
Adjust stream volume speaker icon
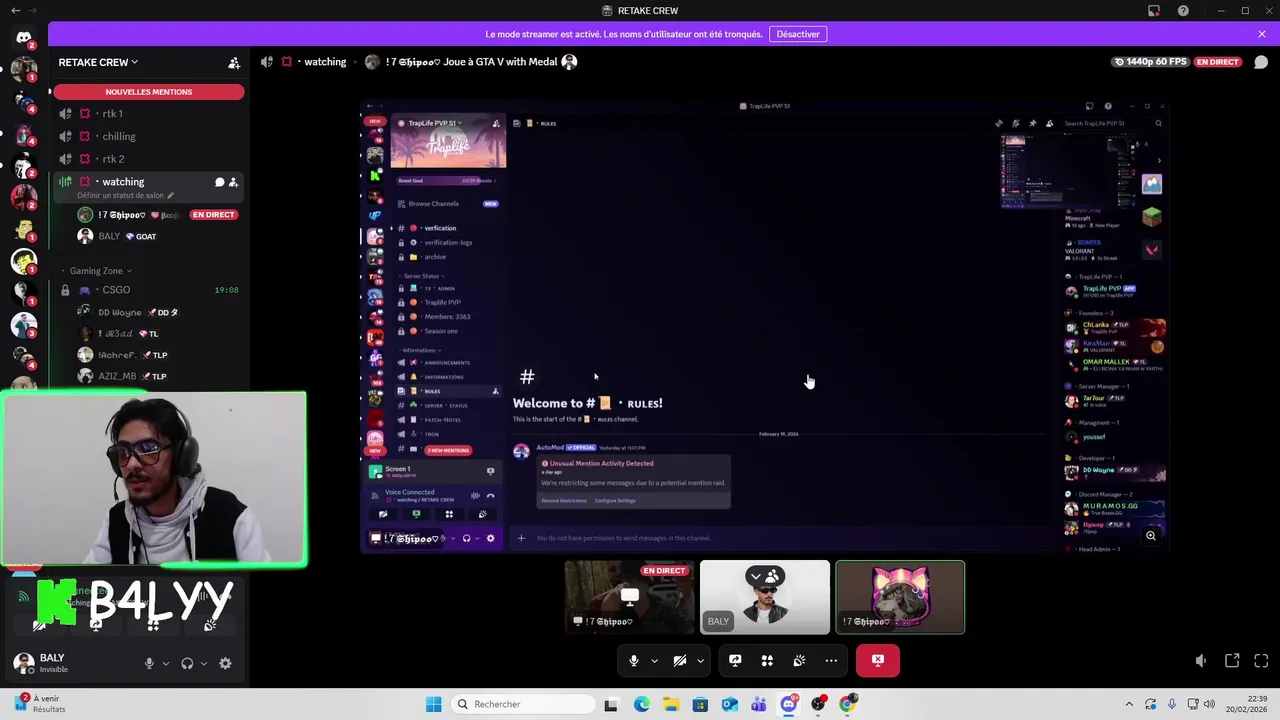[1201, 661]
